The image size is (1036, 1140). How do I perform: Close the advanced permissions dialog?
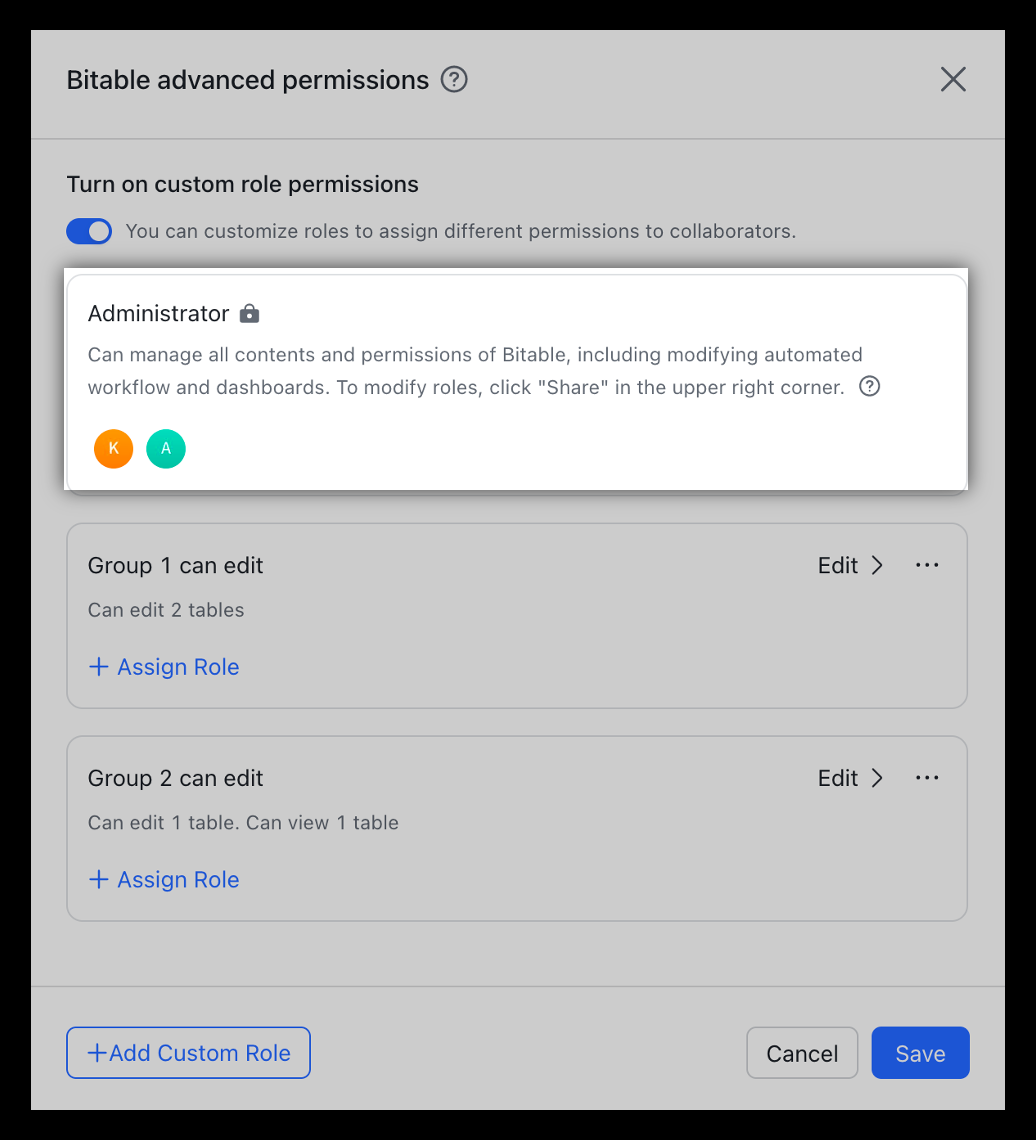coord(953,80)
